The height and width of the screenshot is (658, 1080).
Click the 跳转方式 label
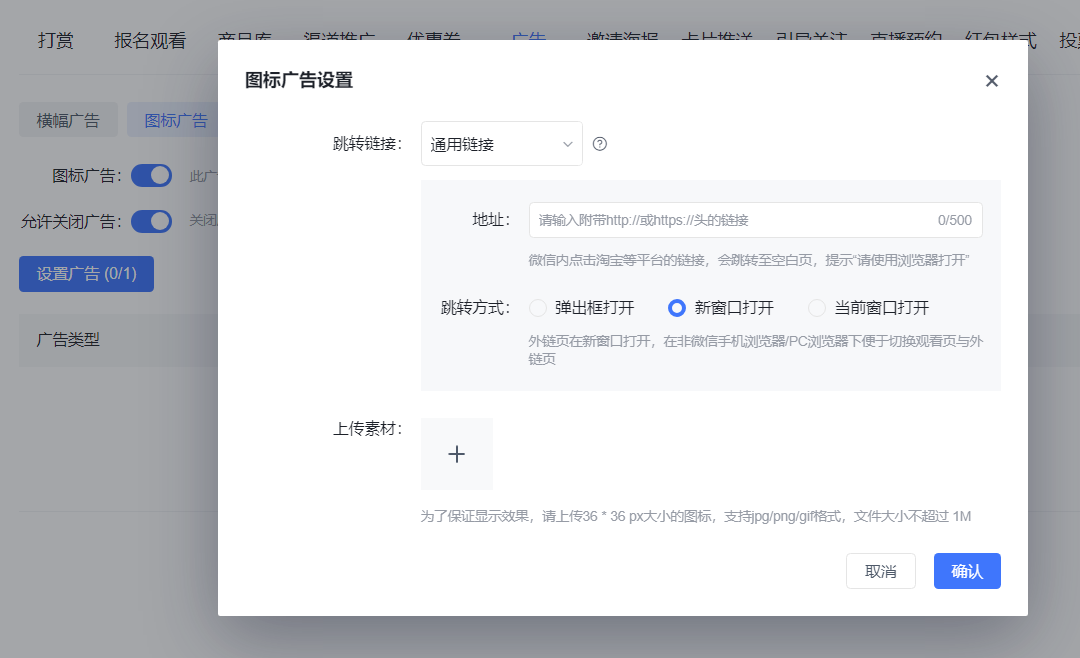point(475,308)
